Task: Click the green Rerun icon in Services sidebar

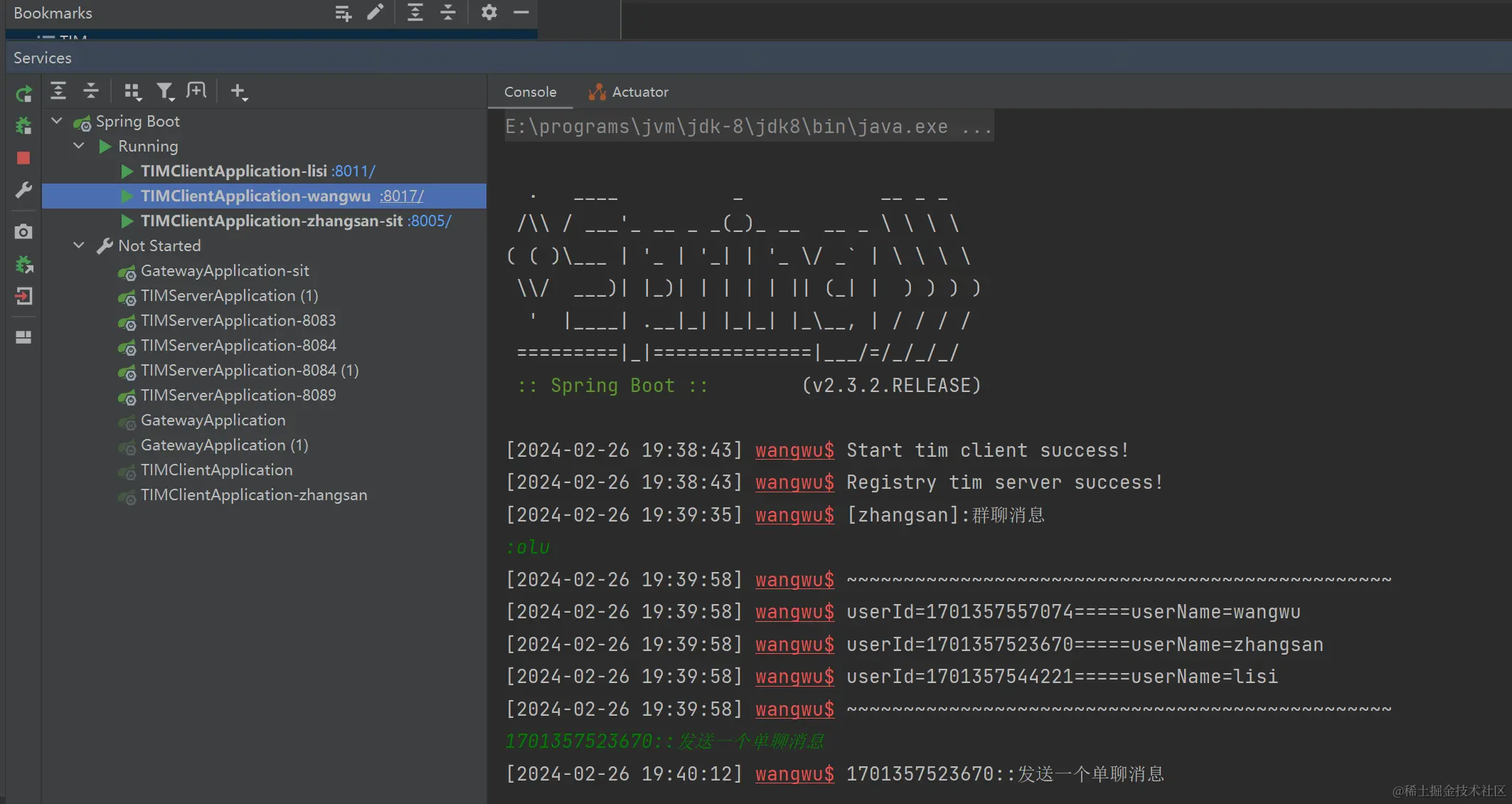Action: (23, 93)
